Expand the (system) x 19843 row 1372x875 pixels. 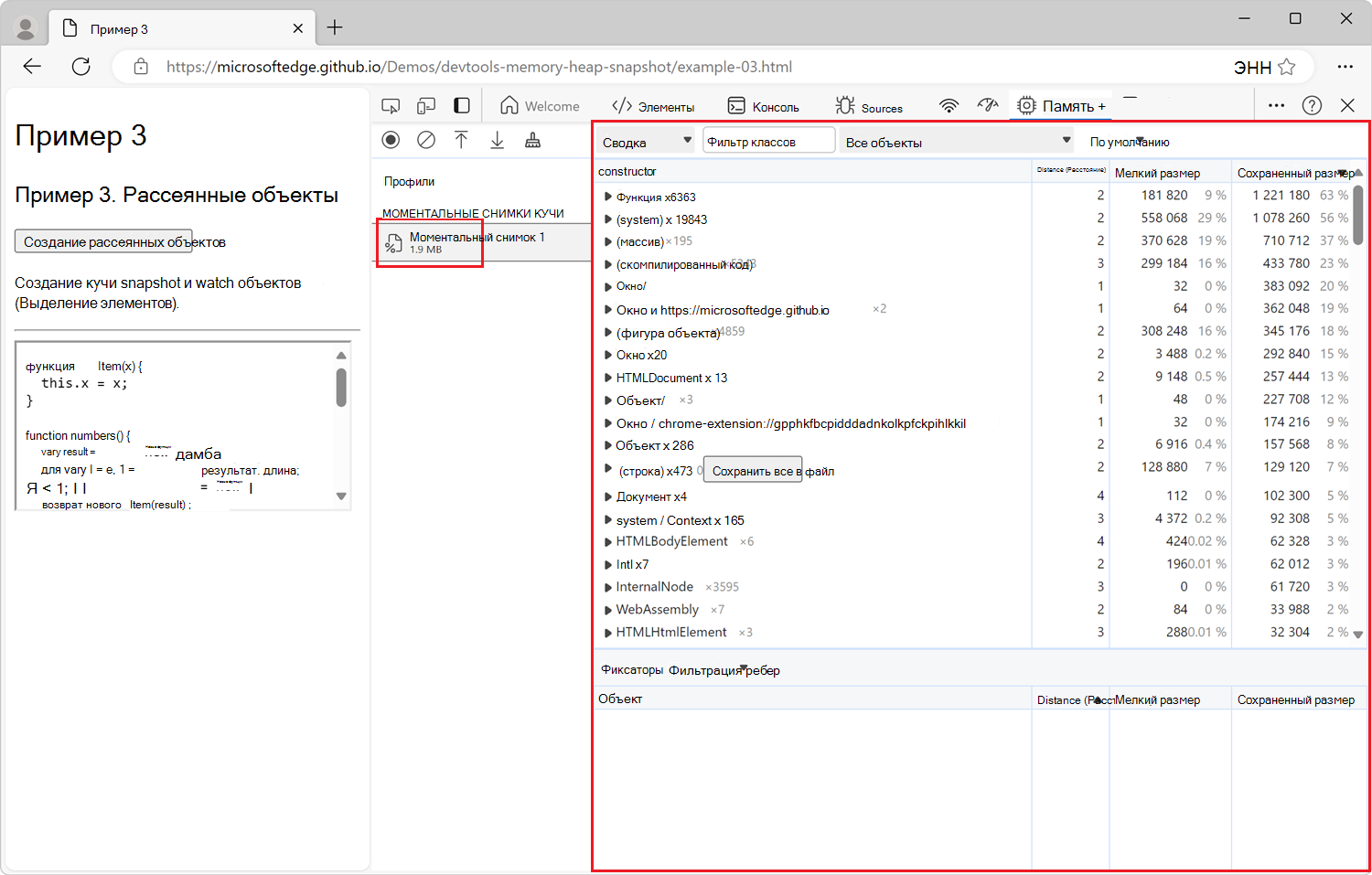click(608, 219)
